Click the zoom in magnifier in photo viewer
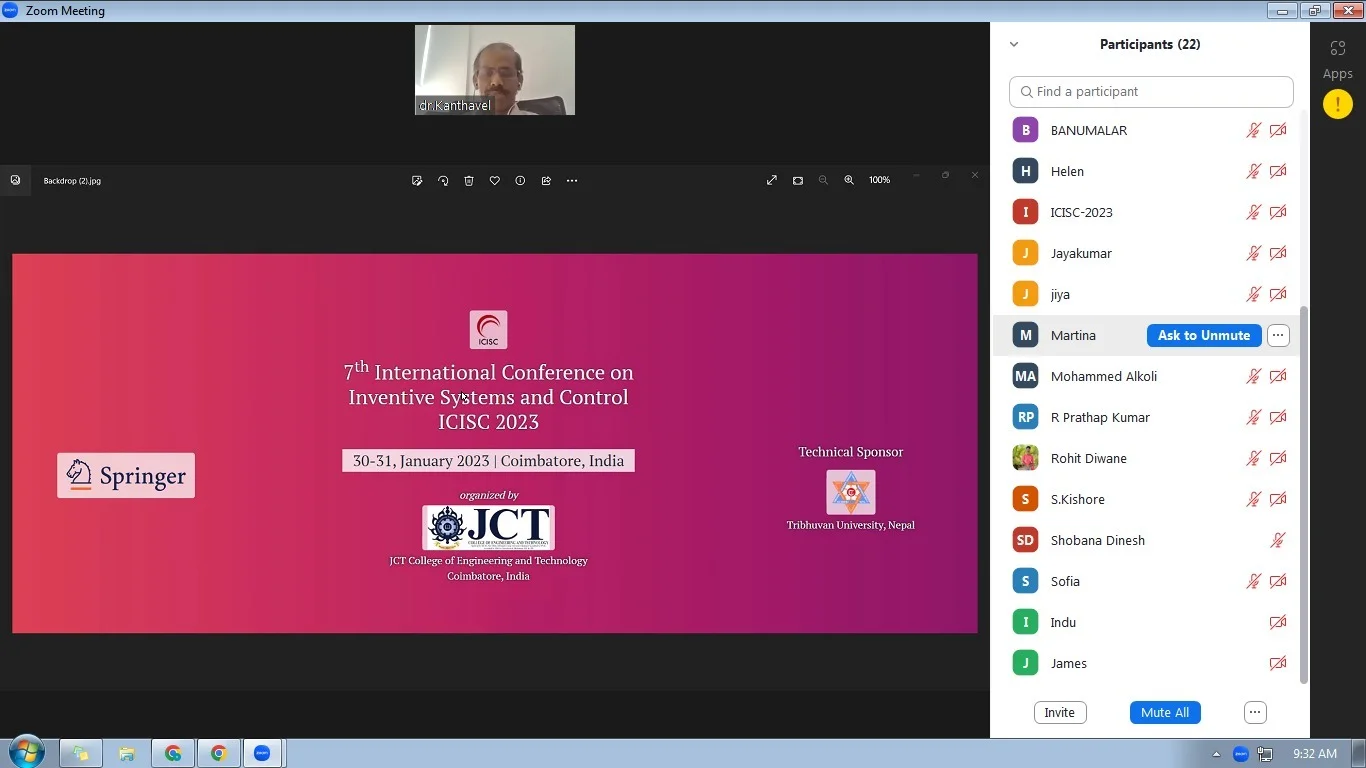Viewport: 1366px width, 768px height. pos(849,180)
